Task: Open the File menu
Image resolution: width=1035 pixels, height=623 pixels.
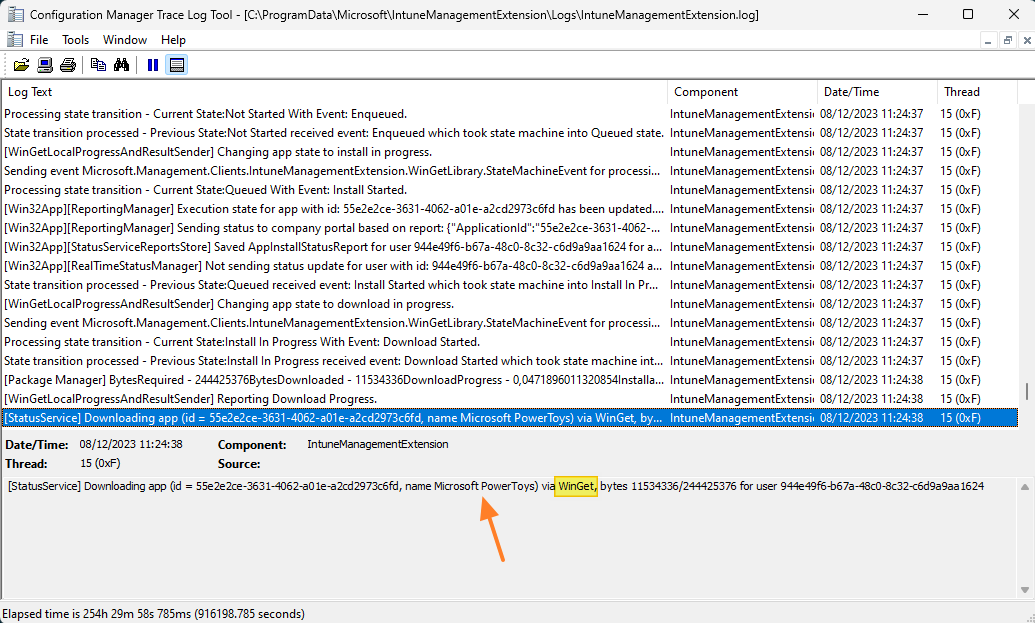Action: click(x=39, y=39)
